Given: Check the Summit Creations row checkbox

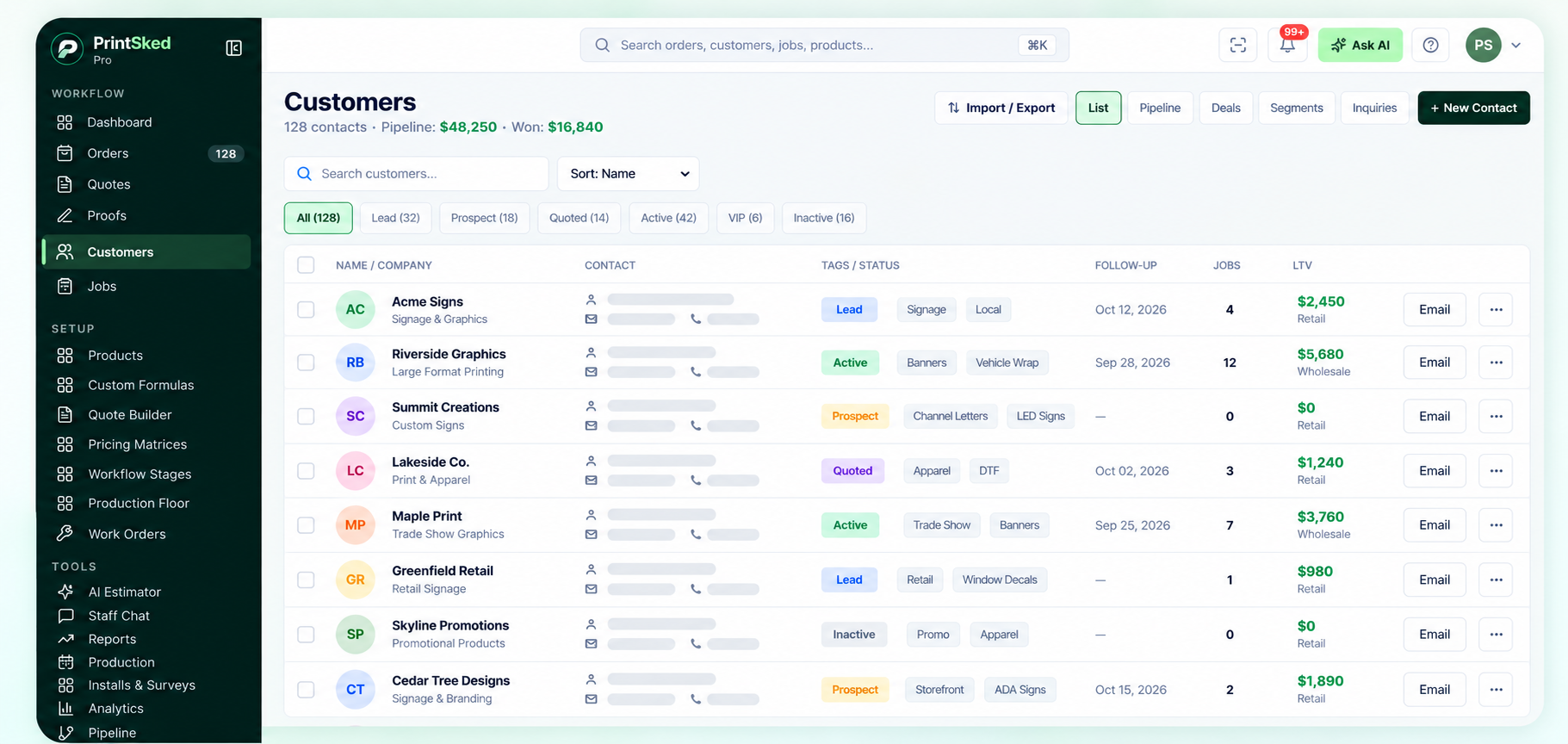Looking at the screenshot, I should [306, 416].
